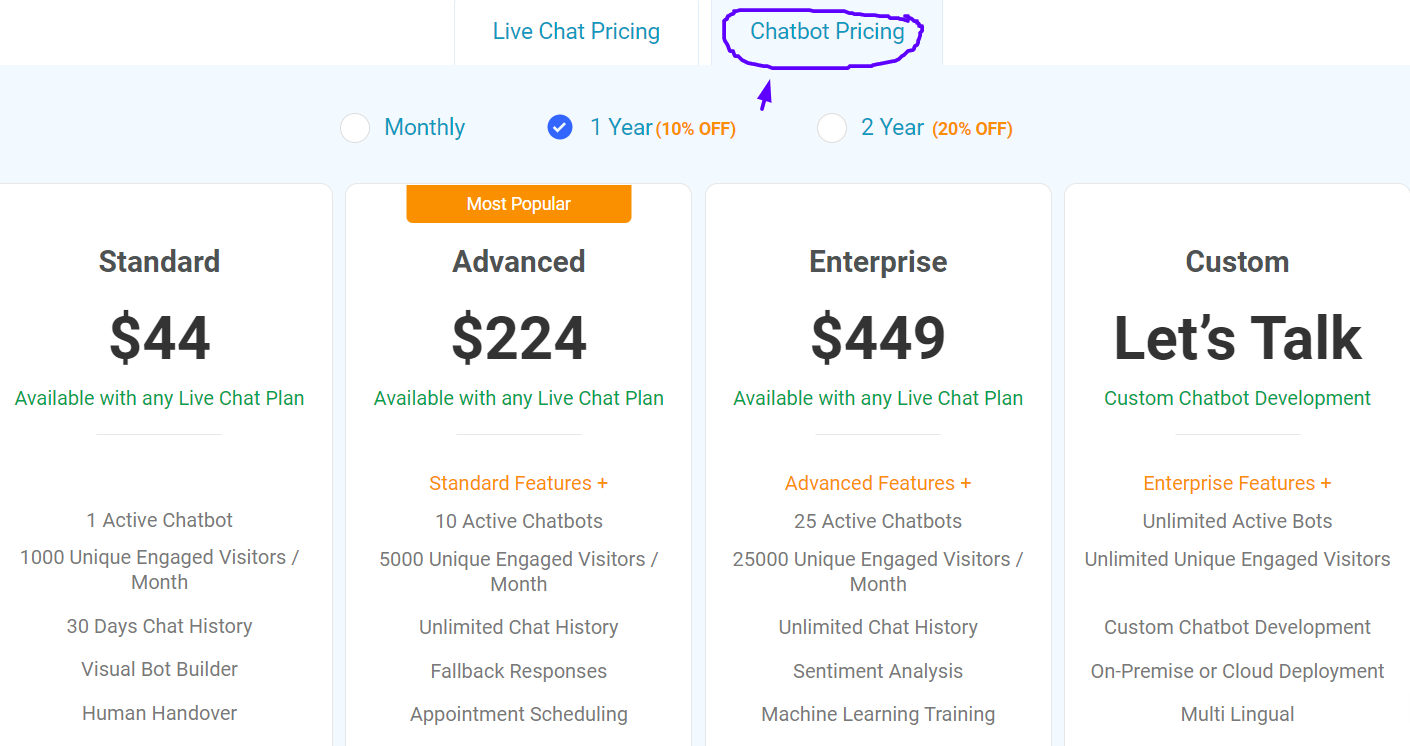Click the 10% OFF label
This screenshot has height=746, width=1410.
pos(696,129)
